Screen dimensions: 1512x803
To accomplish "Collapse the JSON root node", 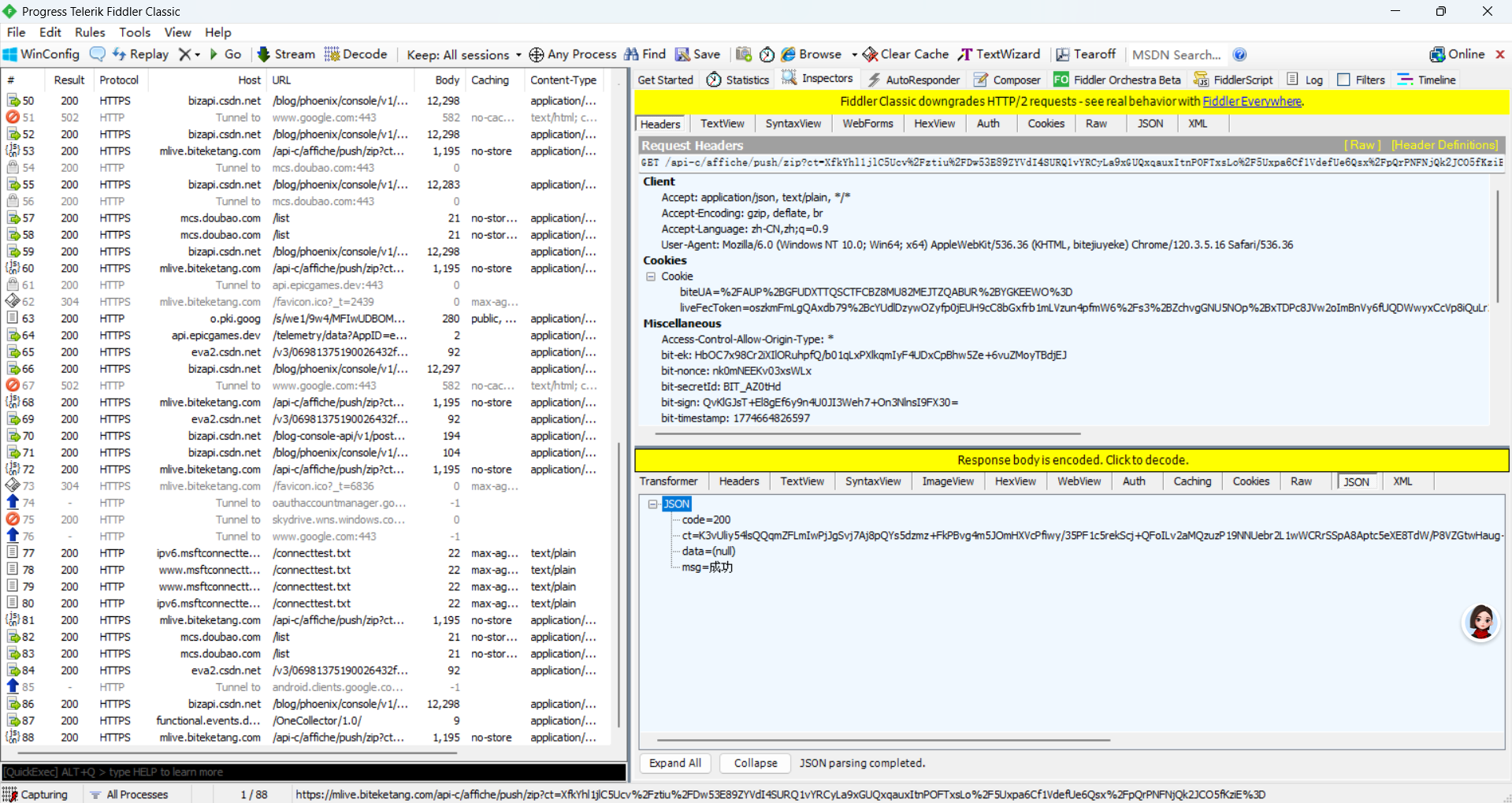I will [652, 504].
